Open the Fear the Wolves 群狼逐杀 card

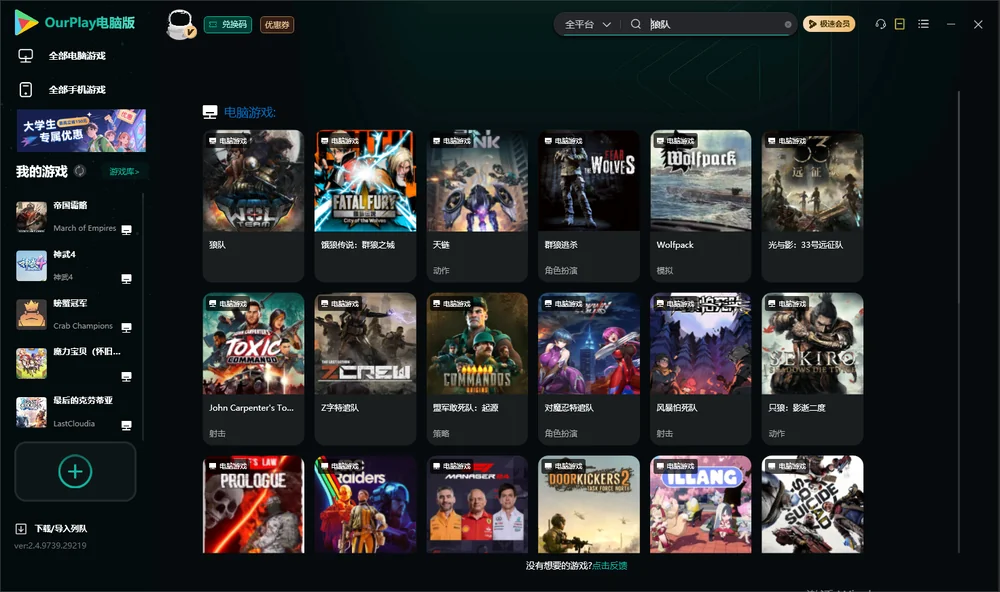(x=589, y=205)
